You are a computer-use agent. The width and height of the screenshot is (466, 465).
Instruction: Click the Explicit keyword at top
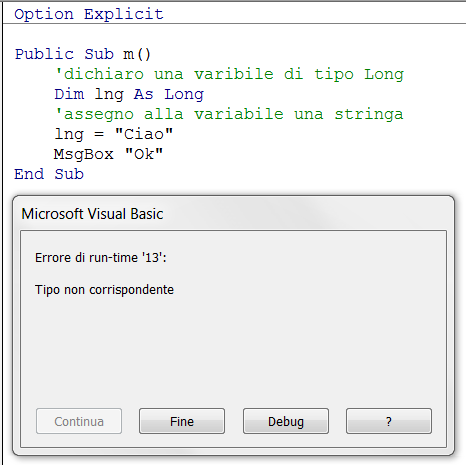(x=124, y=14)
